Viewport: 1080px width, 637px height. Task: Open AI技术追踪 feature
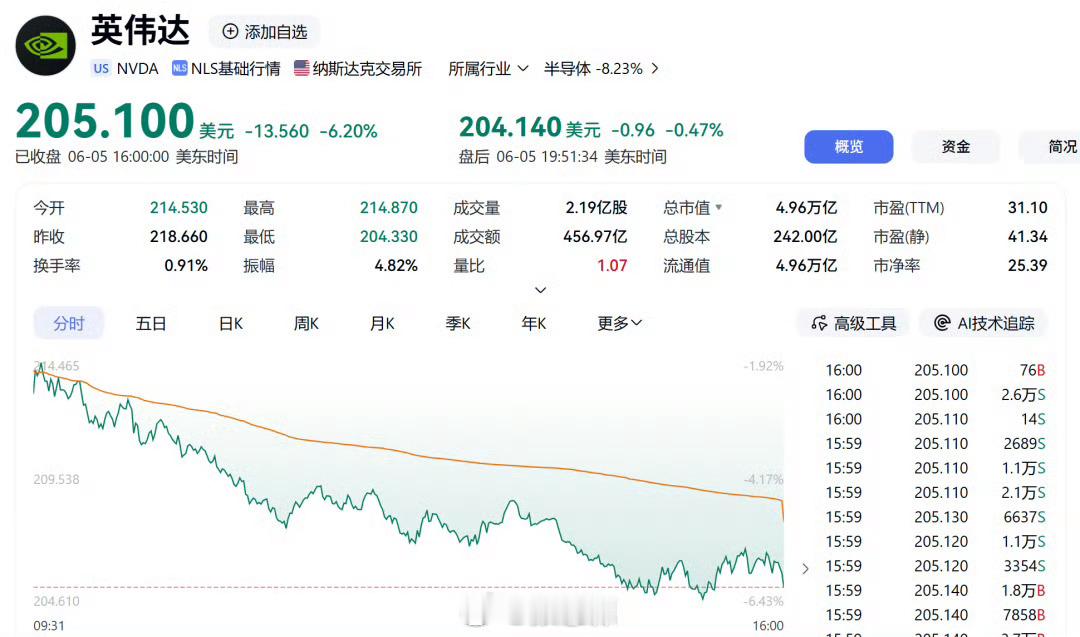(984, 323)
